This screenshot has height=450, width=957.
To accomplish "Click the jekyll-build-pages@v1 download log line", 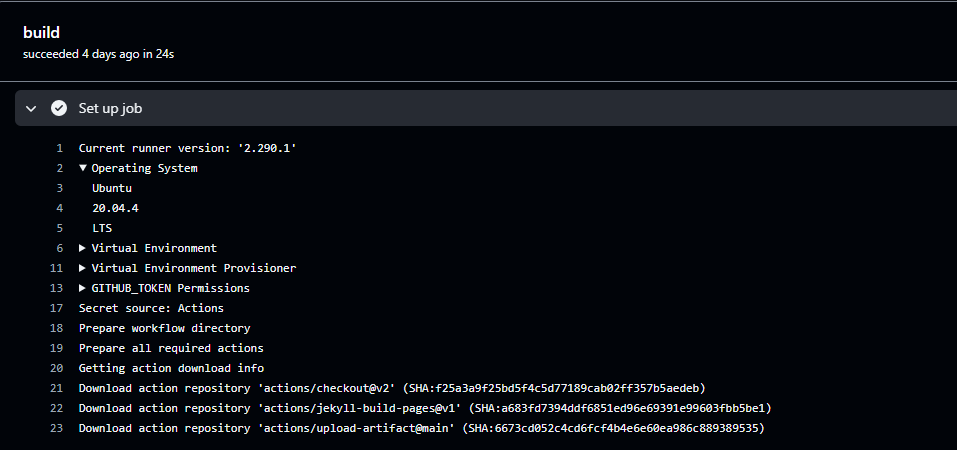I will [x=425, y=408].
